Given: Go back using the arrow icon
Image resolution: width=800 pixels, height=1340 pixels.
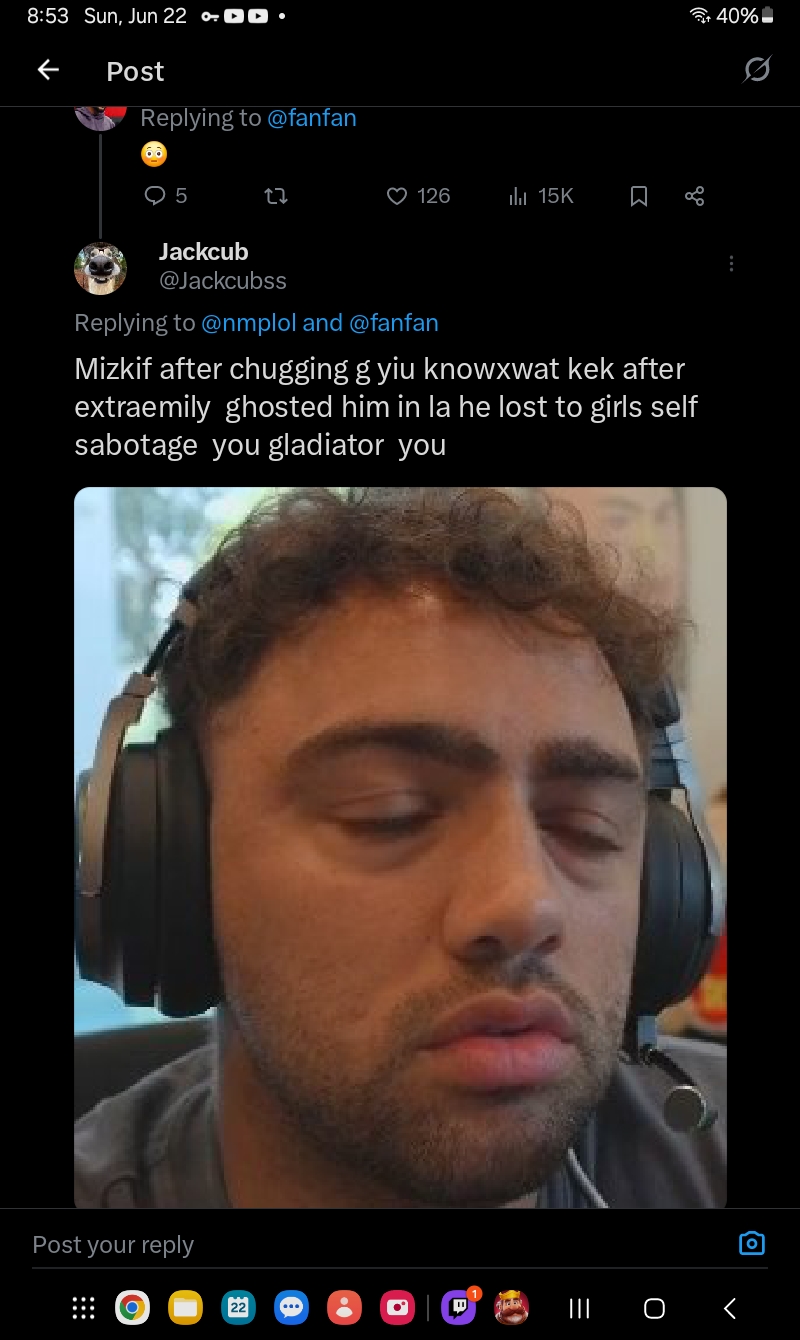Looking at the screenshot, I should 48,70.
